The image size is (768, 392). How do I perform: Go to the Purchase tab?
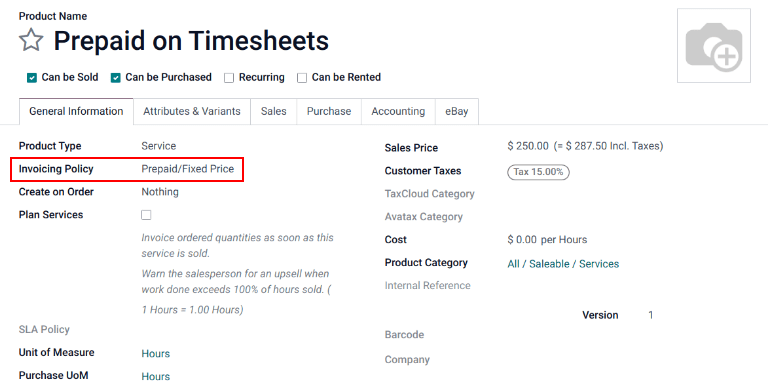coord(329,111)
